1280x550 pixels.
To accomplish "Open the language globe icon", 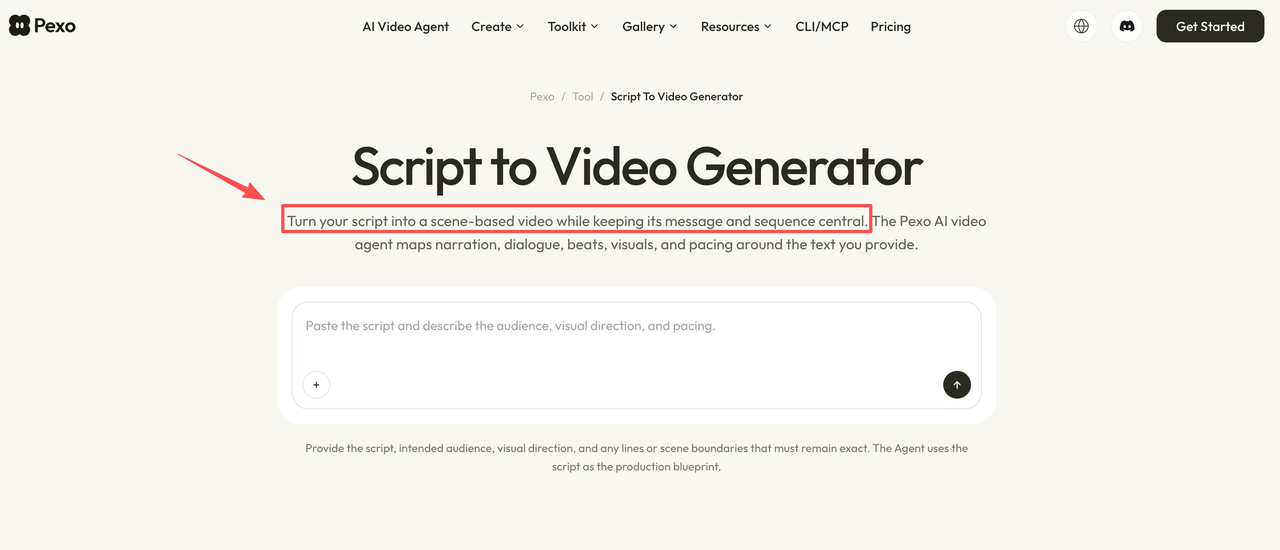I will coord(1081,26).
